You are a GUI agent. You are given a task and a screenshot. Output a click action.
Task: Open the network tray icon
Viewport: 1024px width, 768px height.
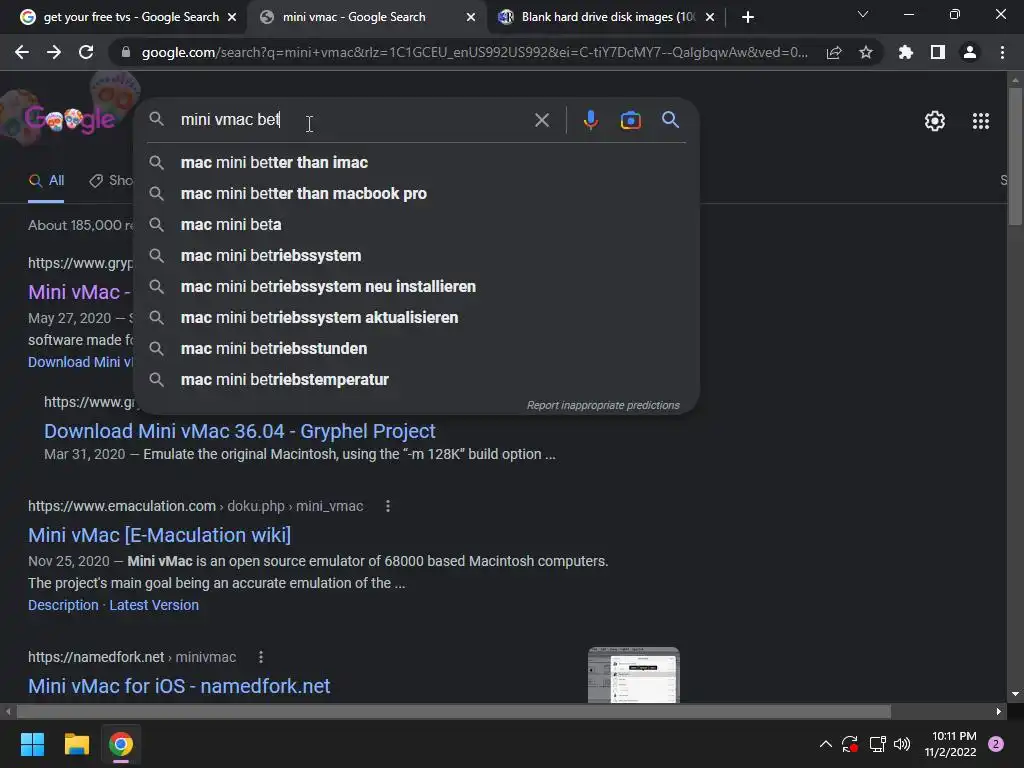877,744
